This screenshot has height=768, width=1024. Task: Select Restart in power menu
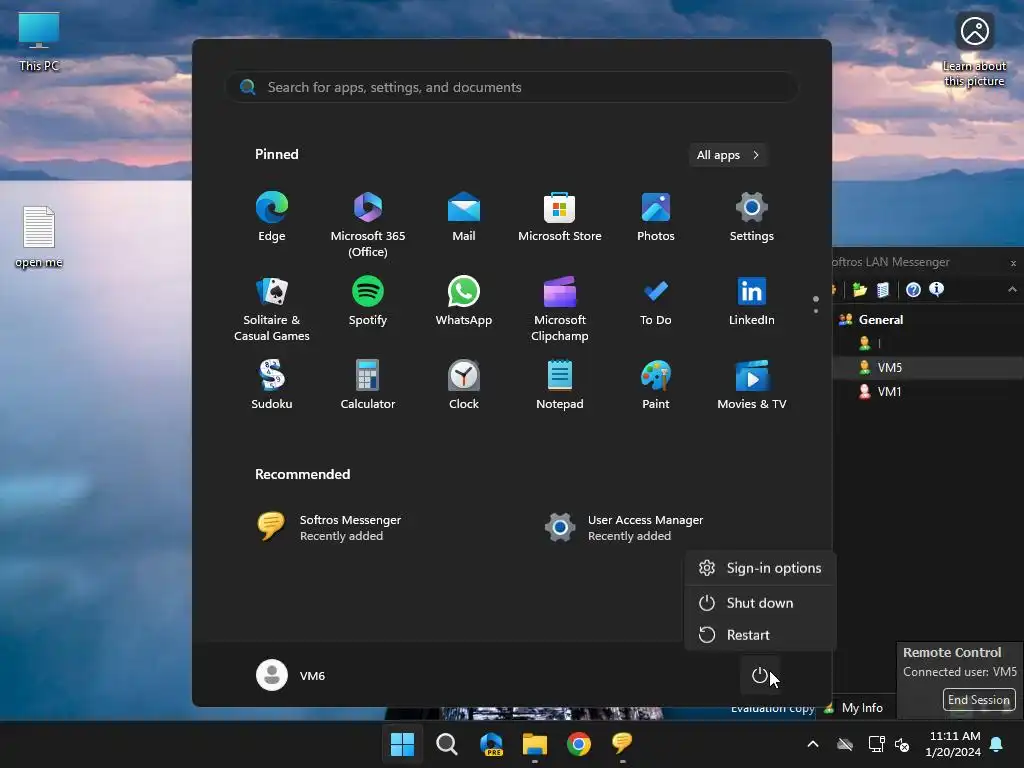(760, 635)
